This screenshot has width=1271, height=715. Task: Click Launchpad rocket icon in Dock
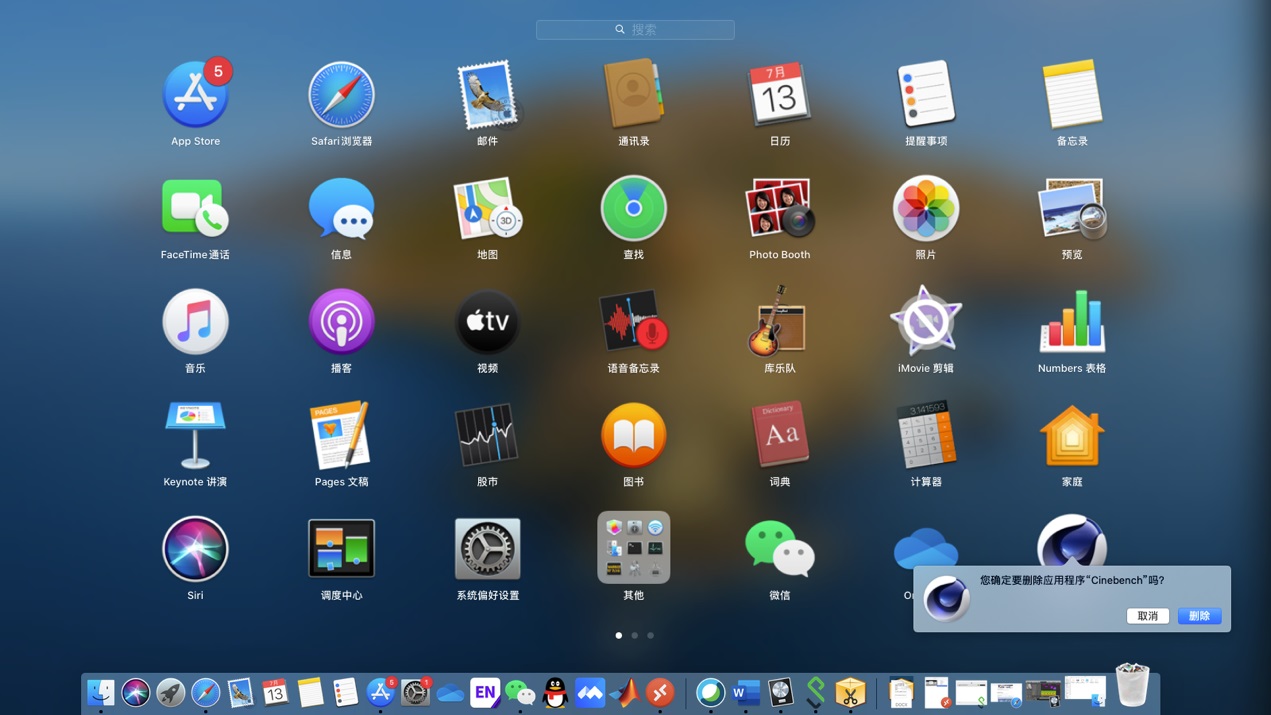tap(171, 692)
